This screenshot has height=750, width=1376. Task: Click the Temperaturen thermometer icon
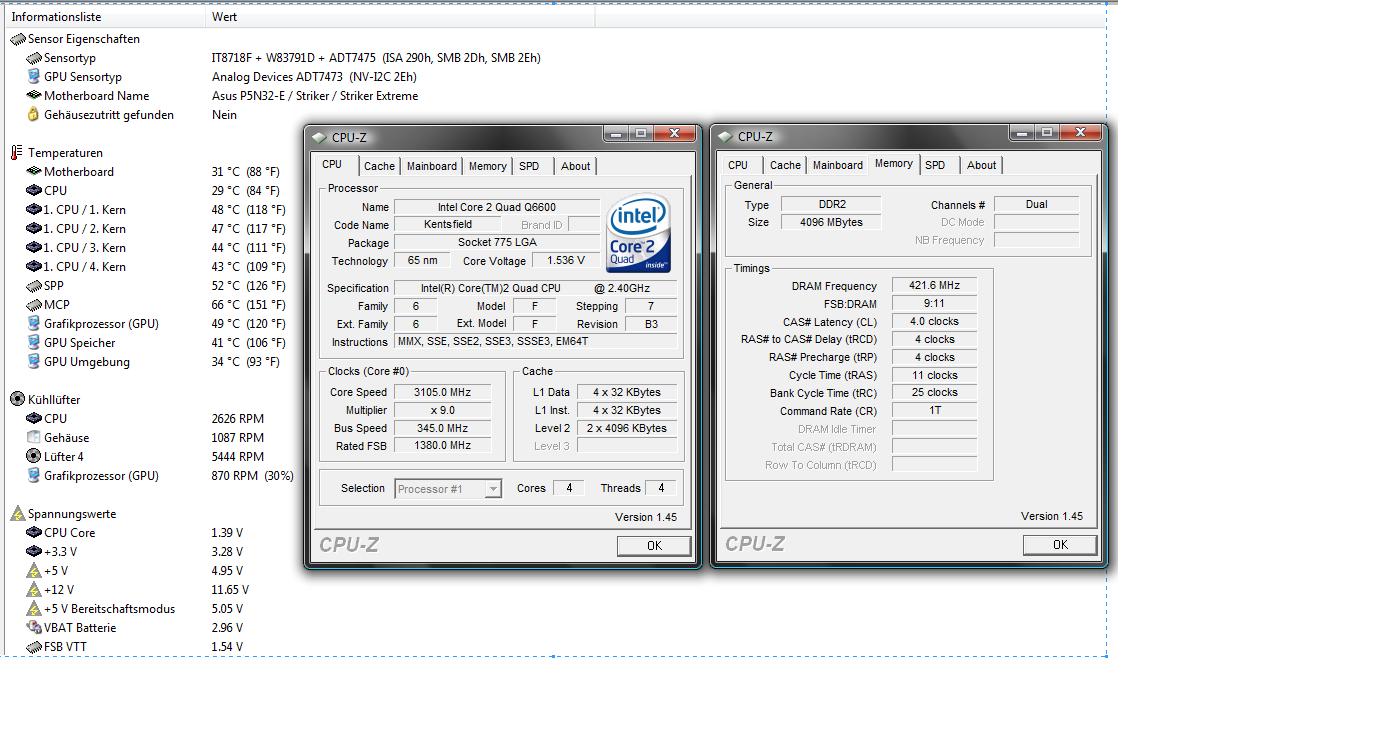pyautogui.click(x=17, y=153)
